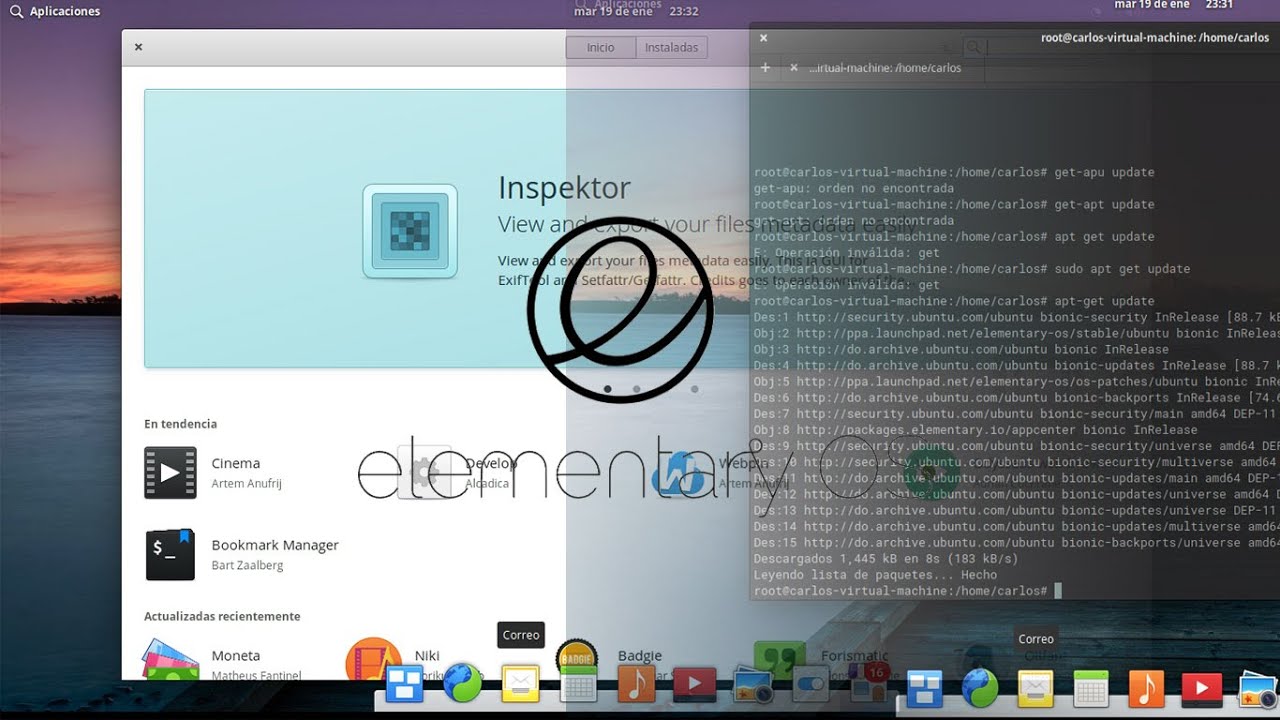Open the Moneta app icon

(170, 660)
